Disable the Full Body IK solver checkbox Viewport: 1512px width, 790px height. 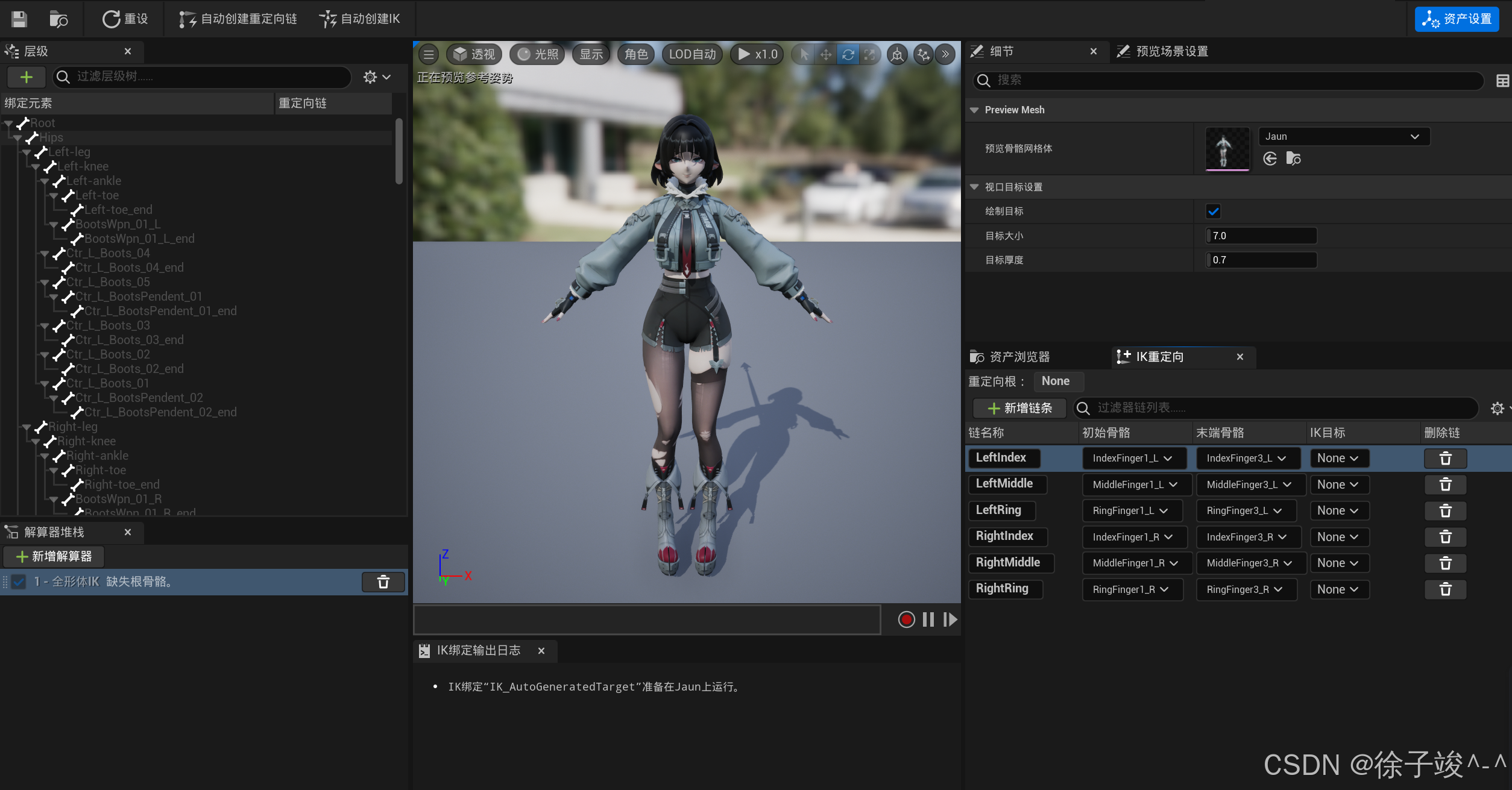[19, 582]
